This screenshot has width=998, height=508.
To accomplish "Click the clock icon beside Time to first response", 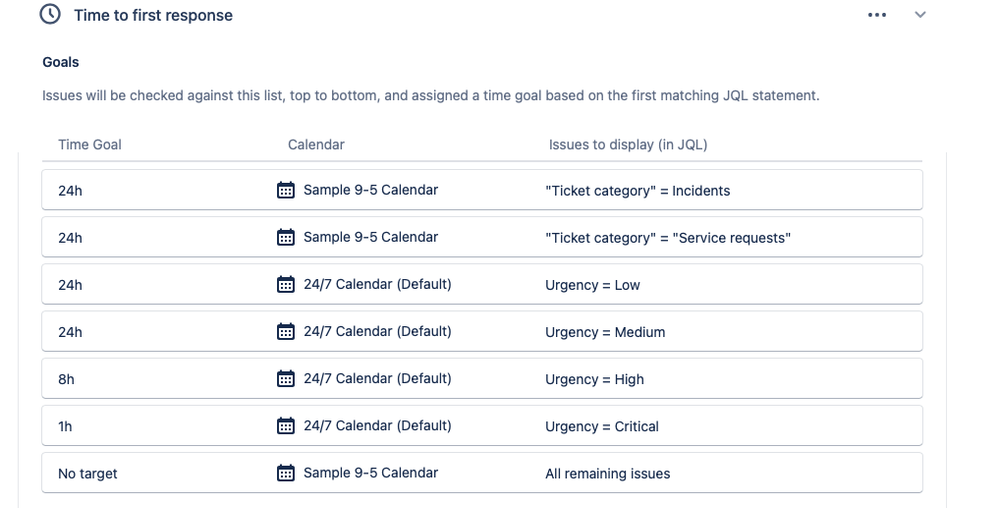I will coord(50,14).
